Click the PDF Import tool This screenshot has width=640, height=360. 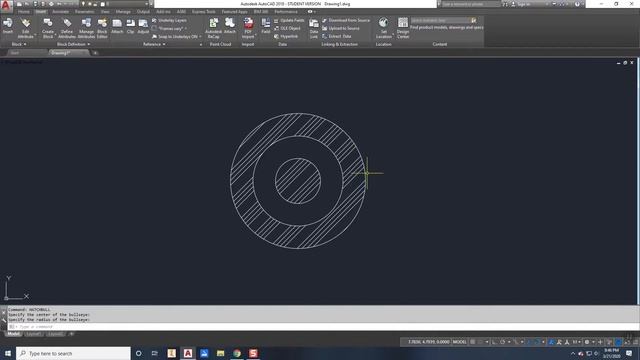248,28
